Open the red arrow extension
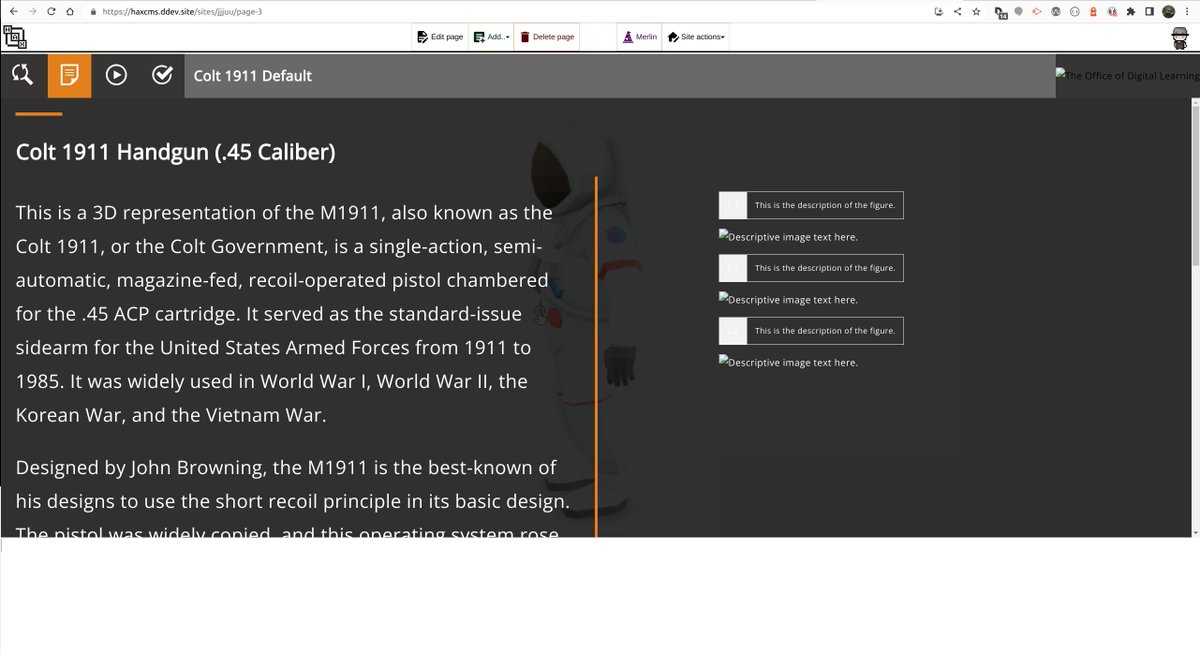1200x655 pixels. tap(1036, 12)
